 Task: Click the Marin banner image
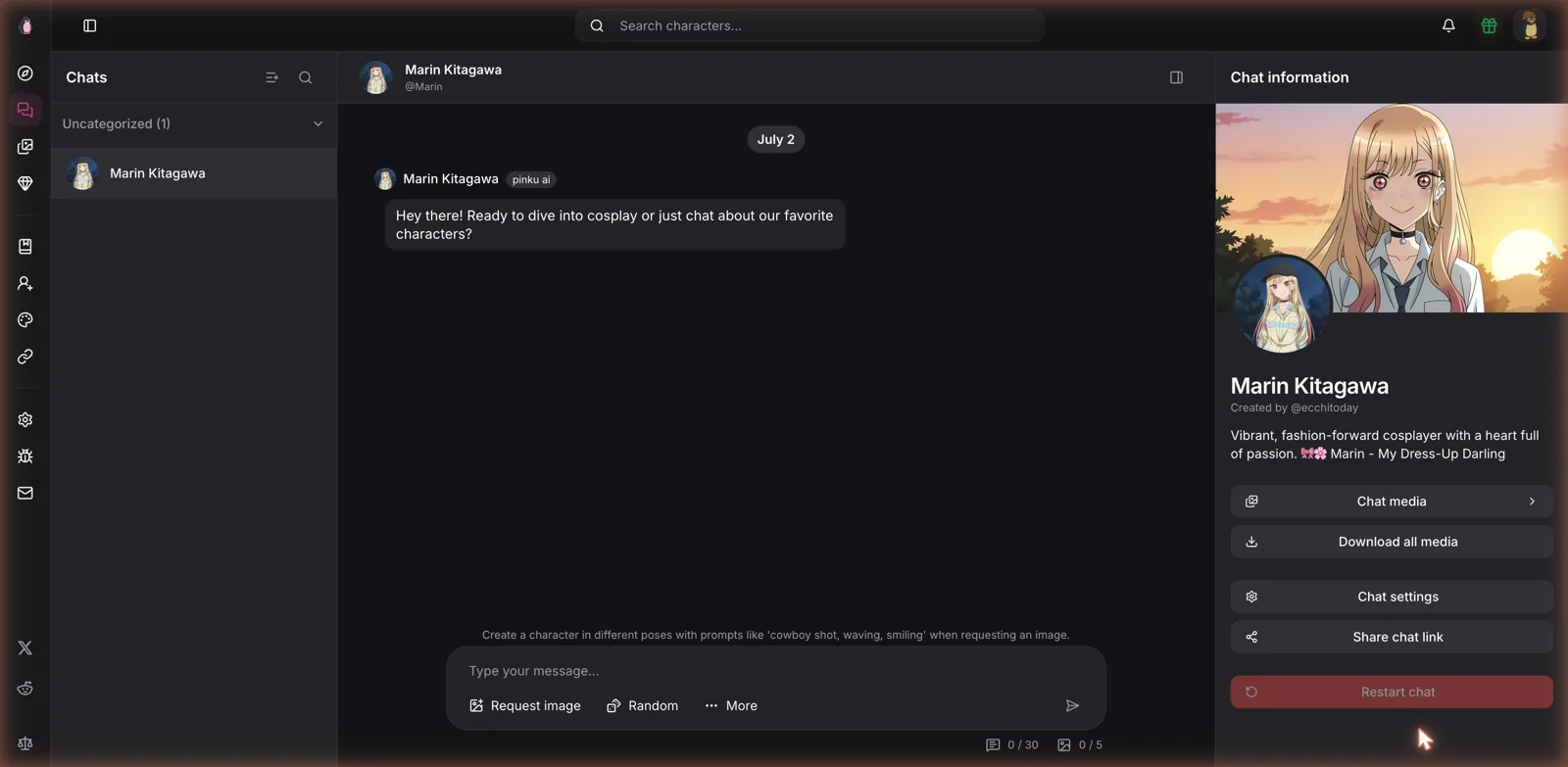(x=1392, y=208)
